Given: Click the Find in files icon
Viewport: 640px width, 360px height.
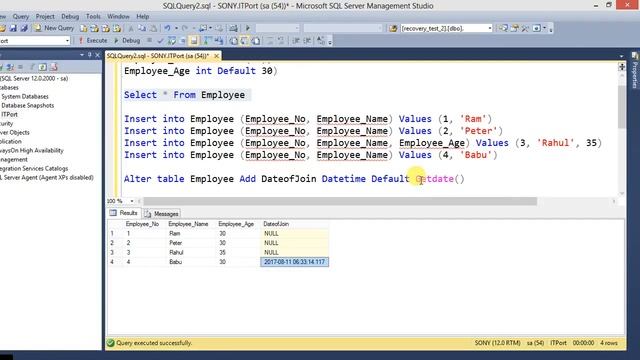Looking at the screenshot, I should click(x=393, y=28).
